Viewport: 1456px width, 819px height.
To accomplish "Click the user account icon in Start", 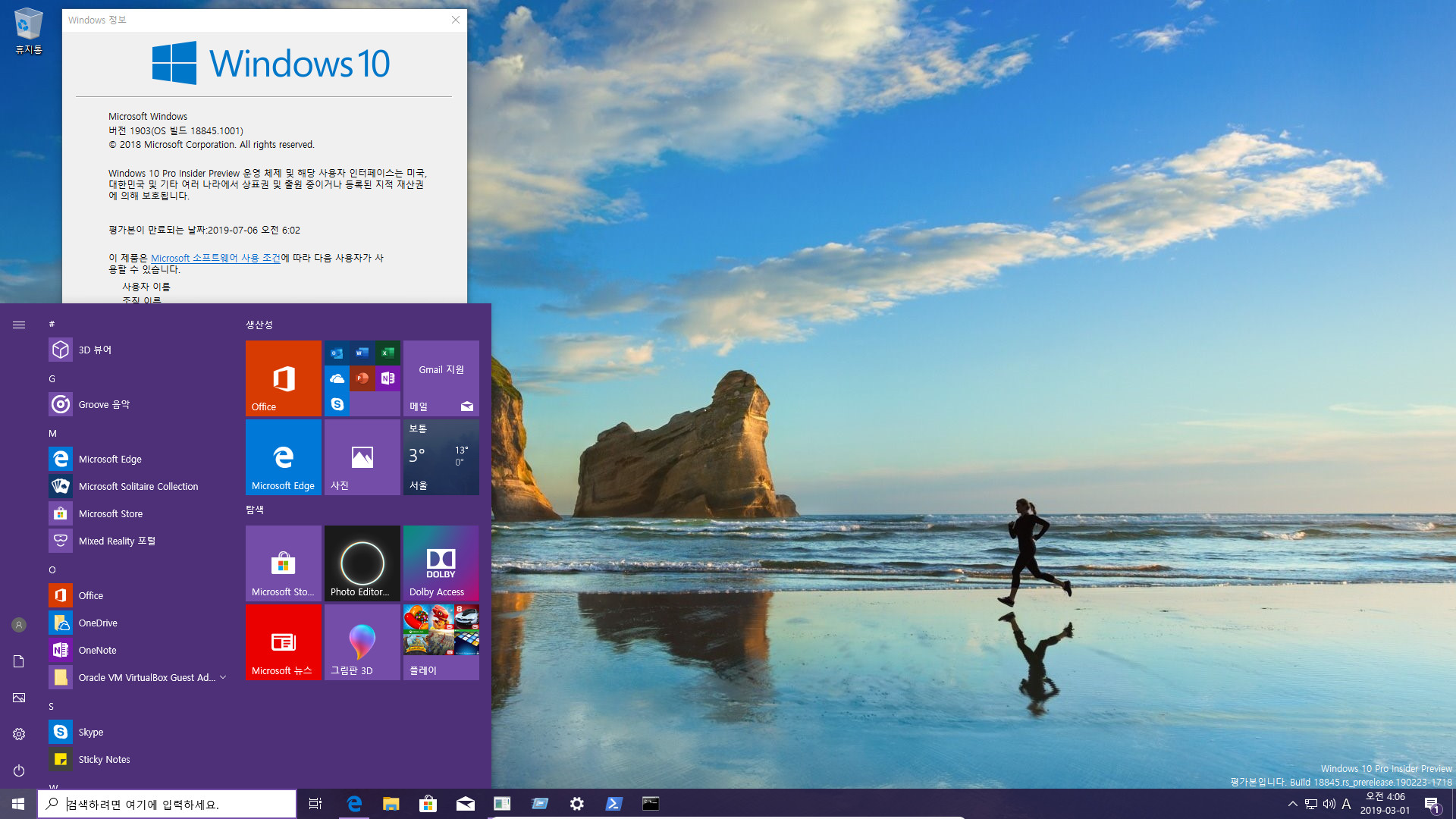I will 19,625.
